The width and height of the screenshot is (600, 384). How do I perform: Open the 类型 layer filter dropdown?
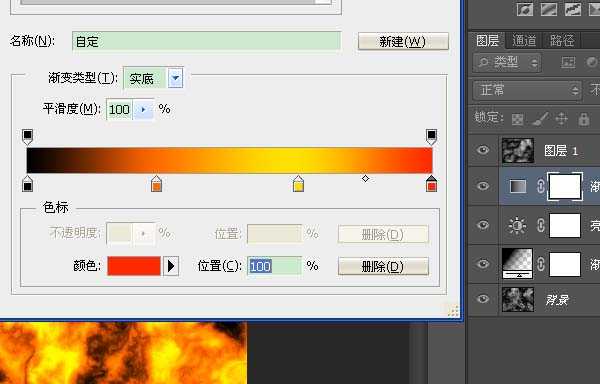pos(507,63)
